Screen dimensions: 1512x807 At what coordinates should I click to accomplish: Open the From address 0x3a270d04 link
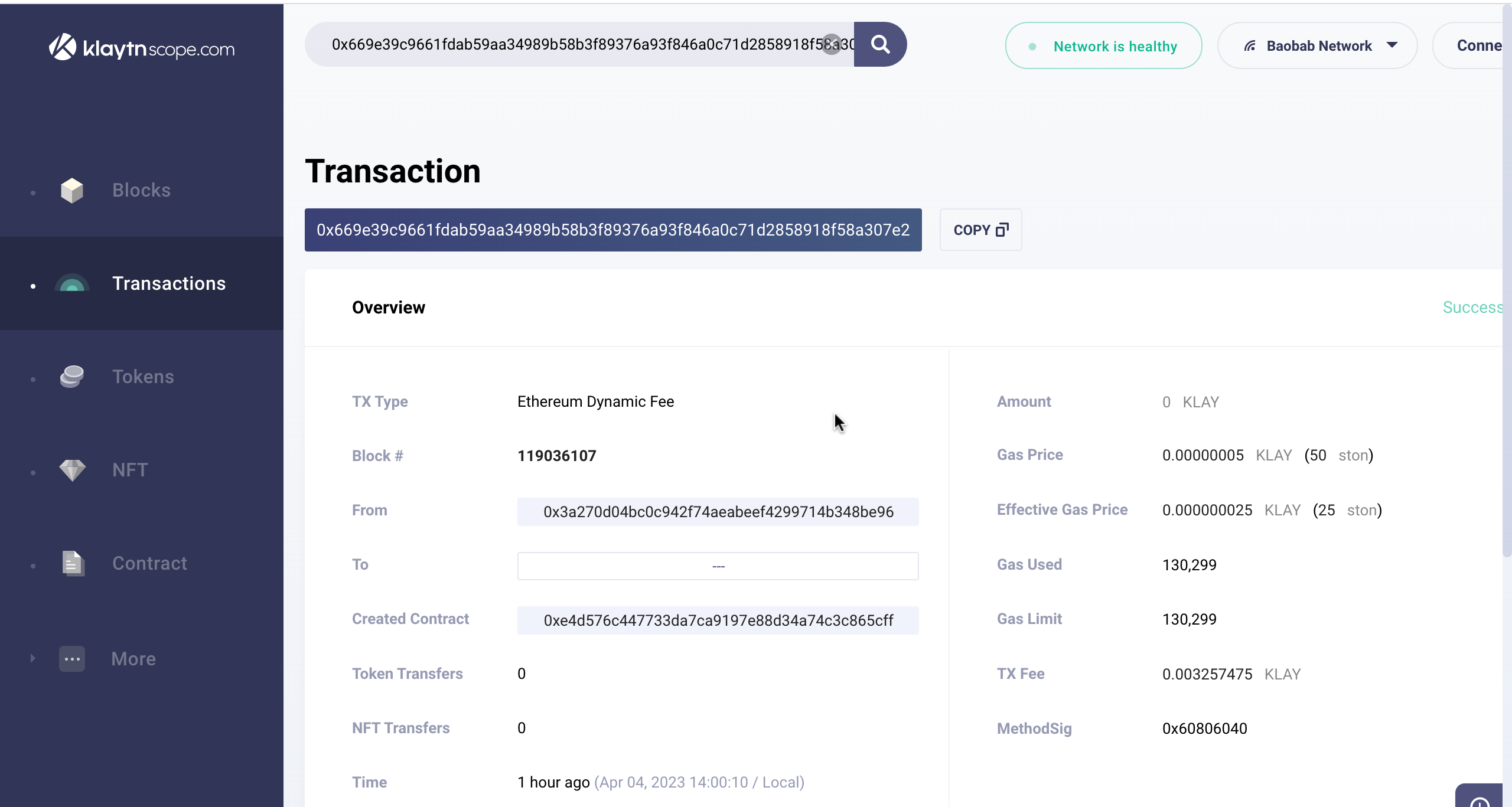tap(718, 512)
